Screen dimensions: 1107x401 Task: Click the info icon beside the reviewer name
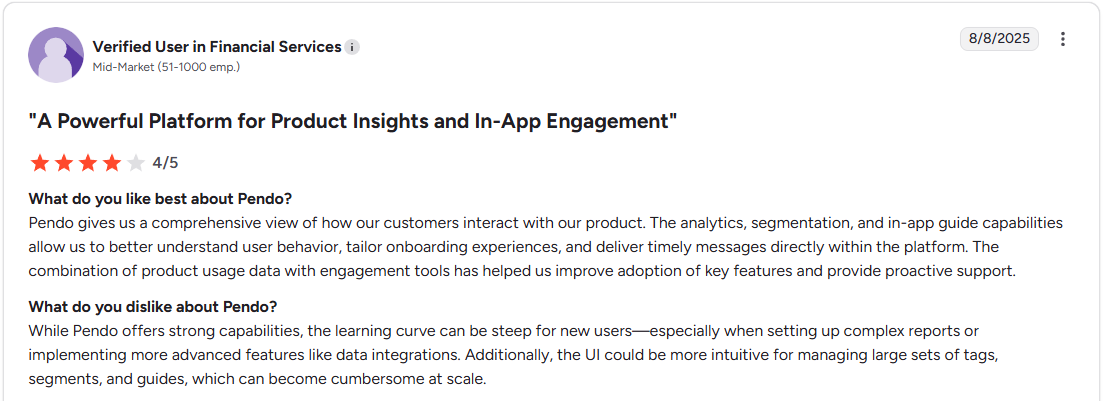pos(352,47)
